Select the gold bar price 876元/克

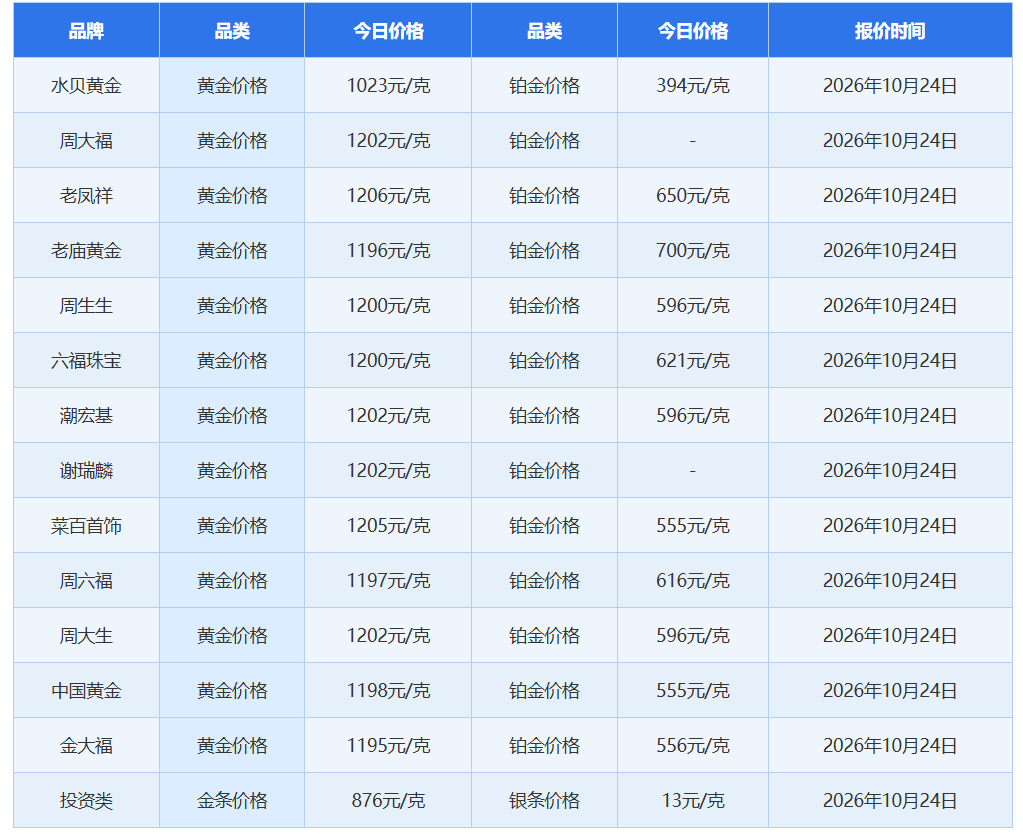pyautogui.click(x=388, y=801)
